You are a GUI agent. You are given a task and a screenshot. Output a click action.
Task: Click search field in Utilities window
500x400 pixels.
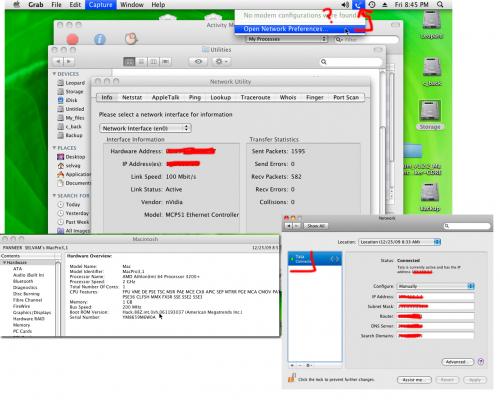350,62
